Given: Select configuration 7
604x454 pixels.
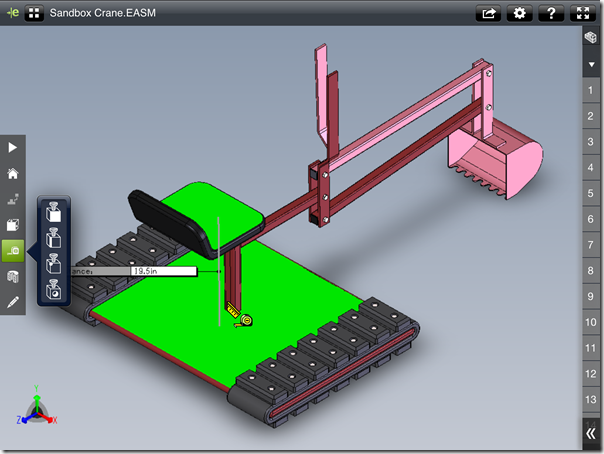Looking at the screenshot, I should pyautogui.click(x=591, y=245).
